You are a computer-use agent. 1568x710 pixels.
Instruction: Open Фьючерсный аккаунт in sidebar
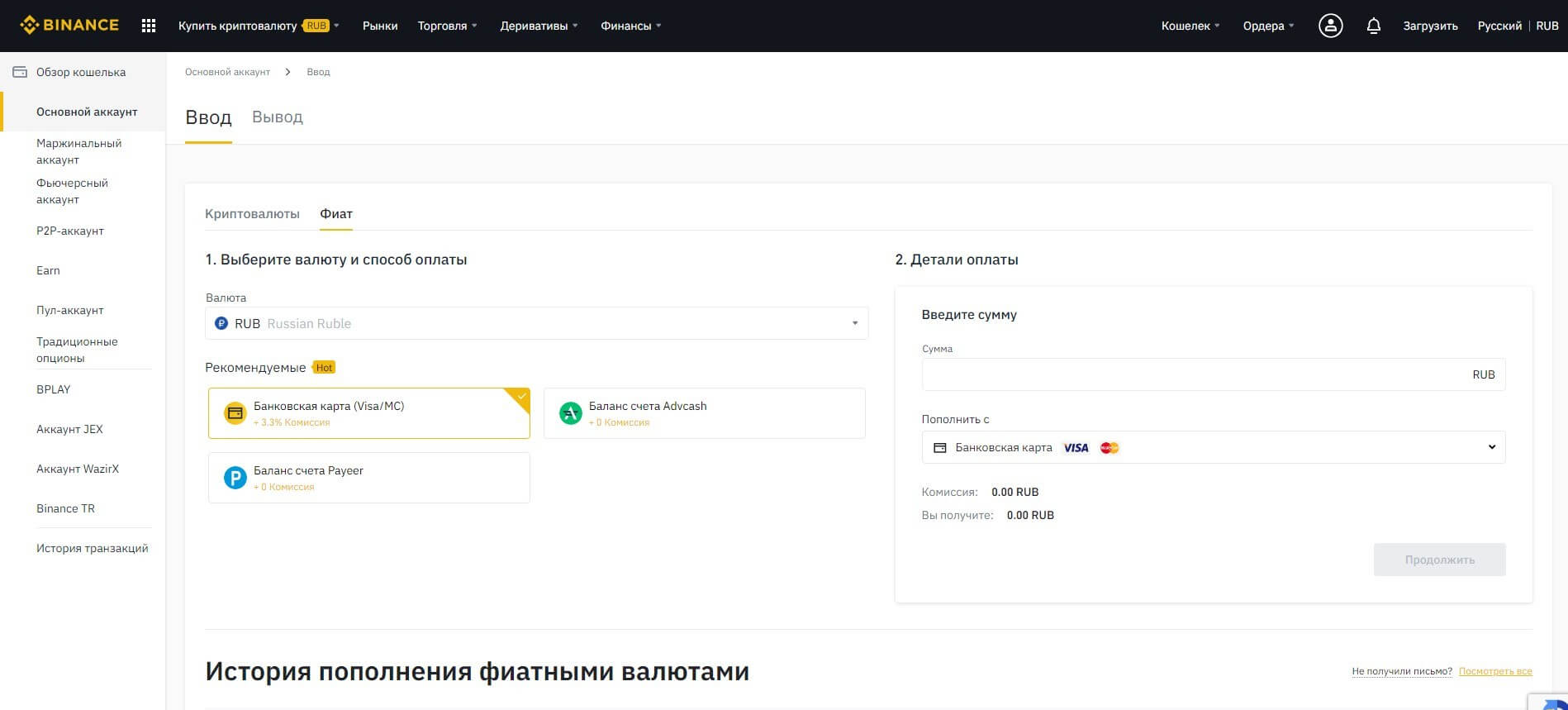coord(72,191)
